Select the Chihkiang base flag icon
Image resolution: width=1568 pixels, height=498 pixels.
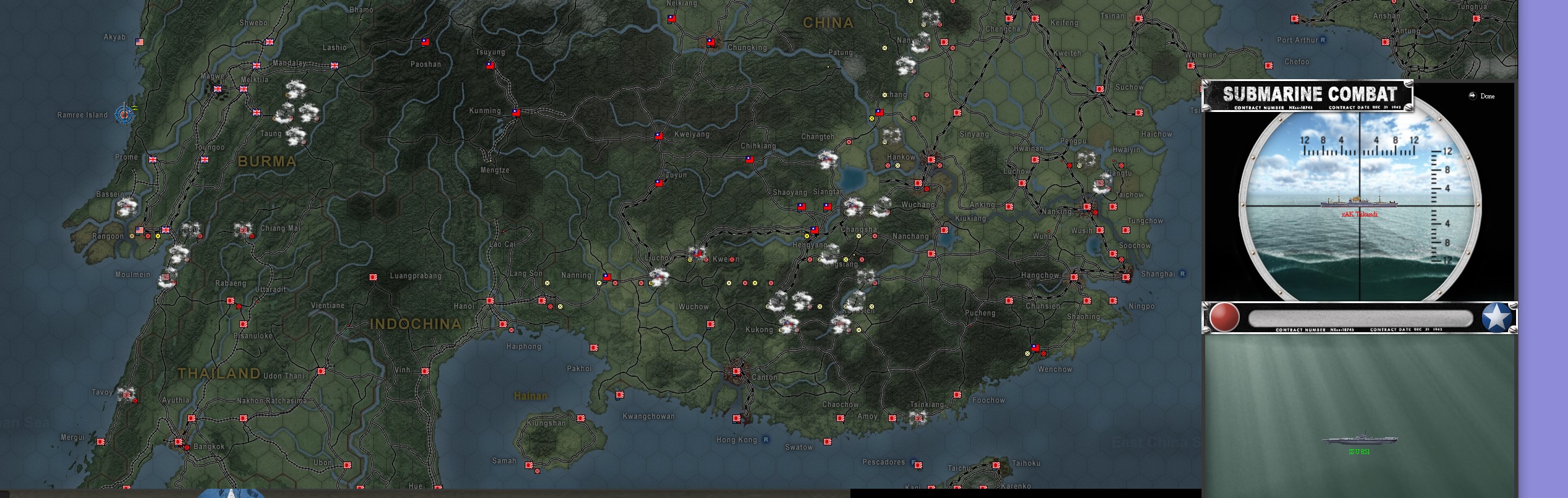click(750, 159)
